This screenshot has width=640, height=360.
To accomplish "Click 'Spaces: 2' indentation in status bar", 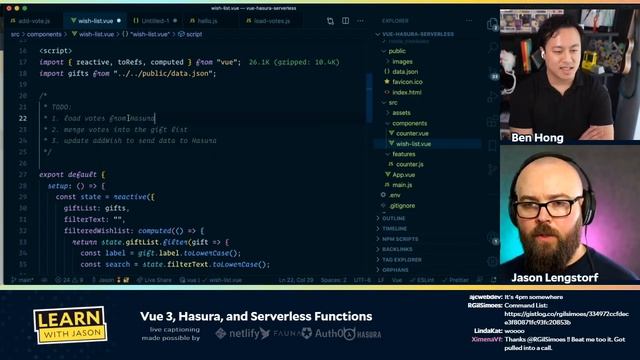I will click(333, 280).
